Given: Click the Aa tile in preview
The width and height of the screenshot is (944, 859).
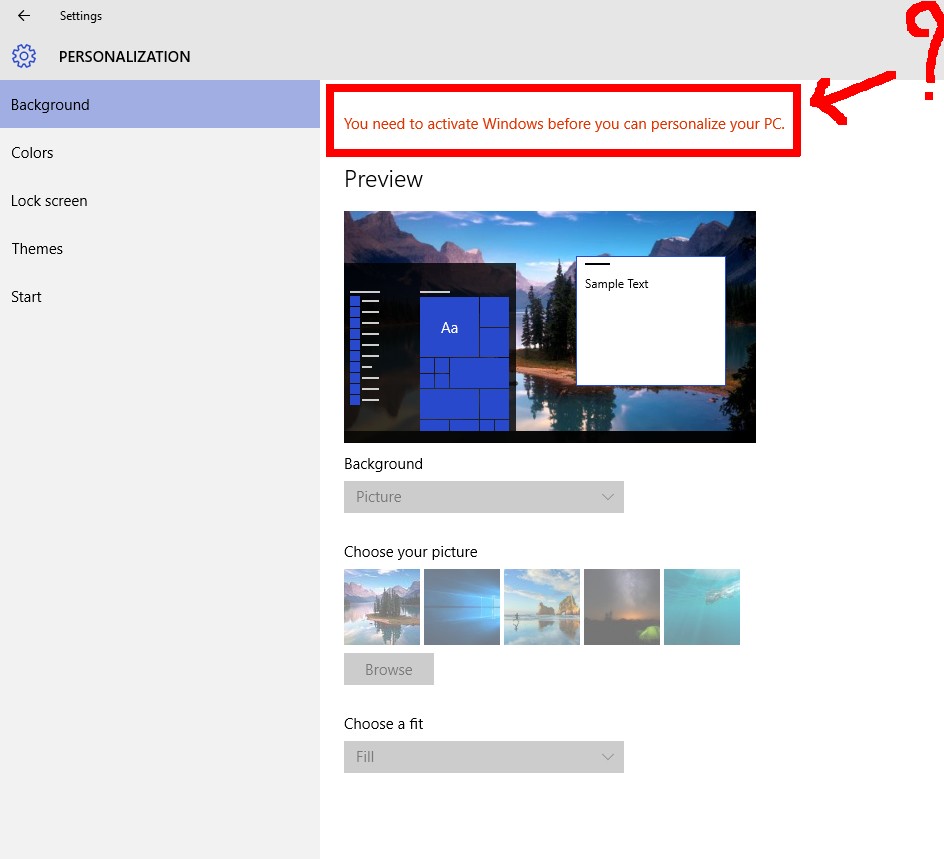Looking at the screenshot, I should click(x=449, y=327).
